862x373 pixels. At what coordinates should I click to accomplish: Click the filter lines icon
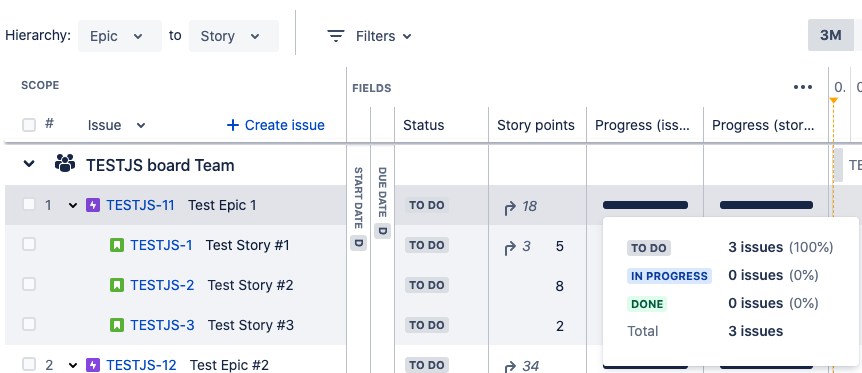coord(335,36)
